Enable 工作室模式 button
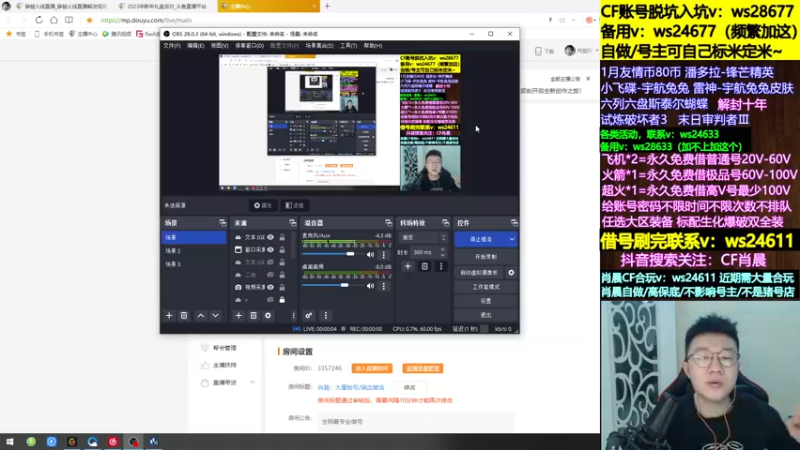The width and height of the screenshot is (800, 450). coord(486,287)
